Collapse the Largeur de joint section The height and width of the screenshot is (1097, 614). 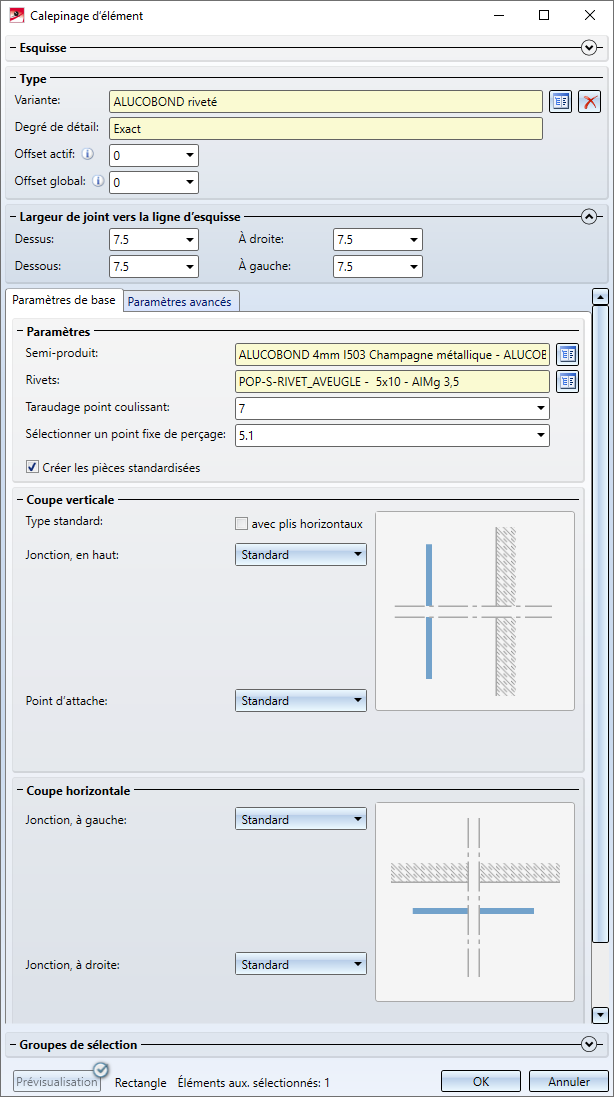[589, 216]
